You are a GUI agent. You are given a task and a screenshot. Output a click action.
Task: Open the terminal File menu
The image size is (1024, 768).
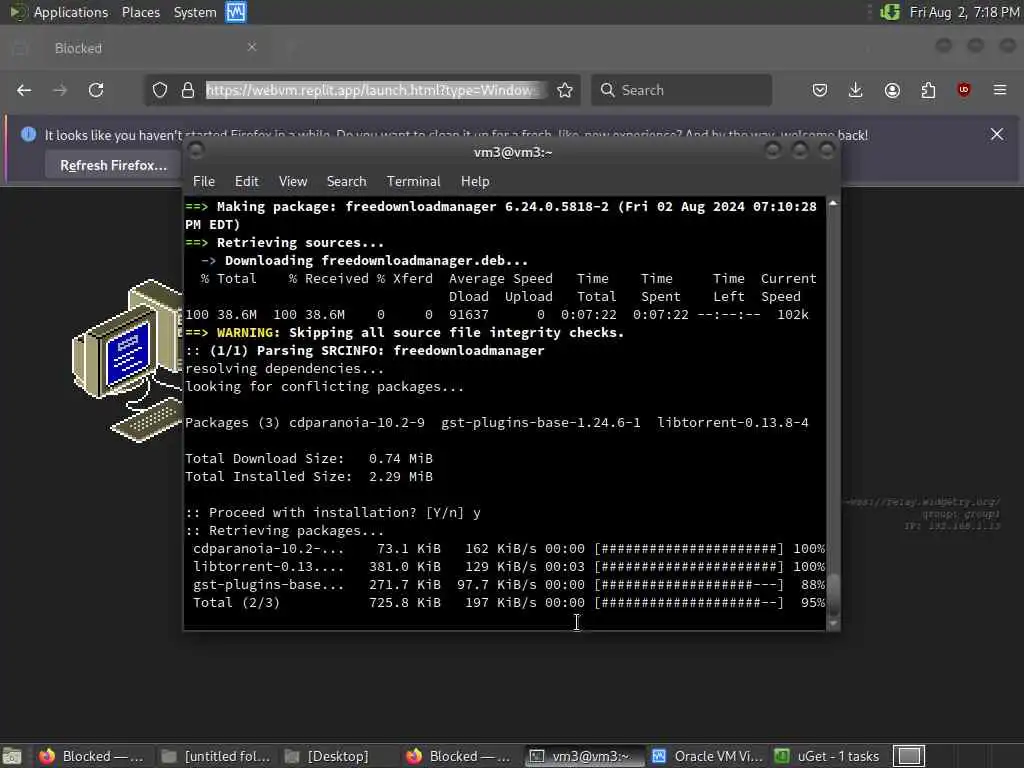click(x=204, y=182)
